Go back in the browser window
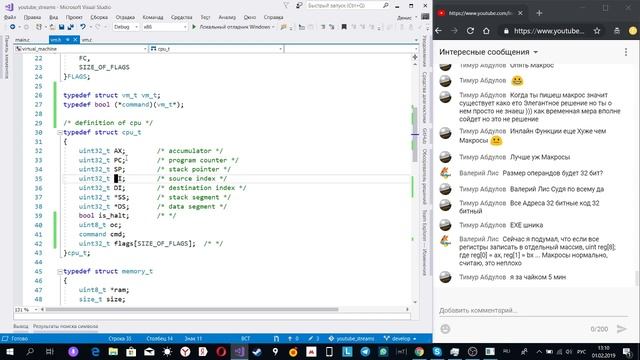This screenshot has width=640, height=360. [x=438, y=31]
